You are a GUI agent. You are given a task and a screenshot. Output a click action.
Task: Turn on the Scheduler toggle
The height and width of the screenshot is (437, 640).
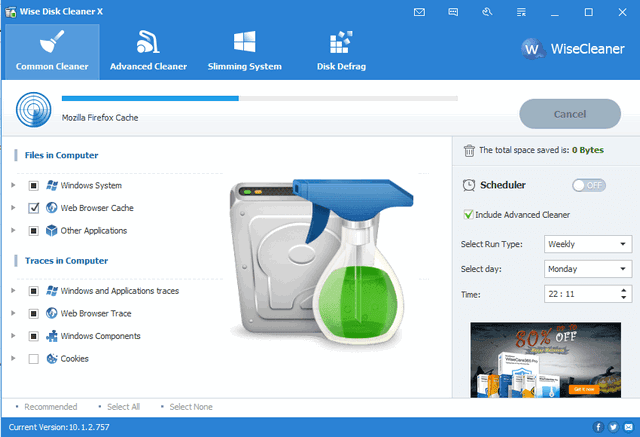pyautogui.click(x=589, y=185)
